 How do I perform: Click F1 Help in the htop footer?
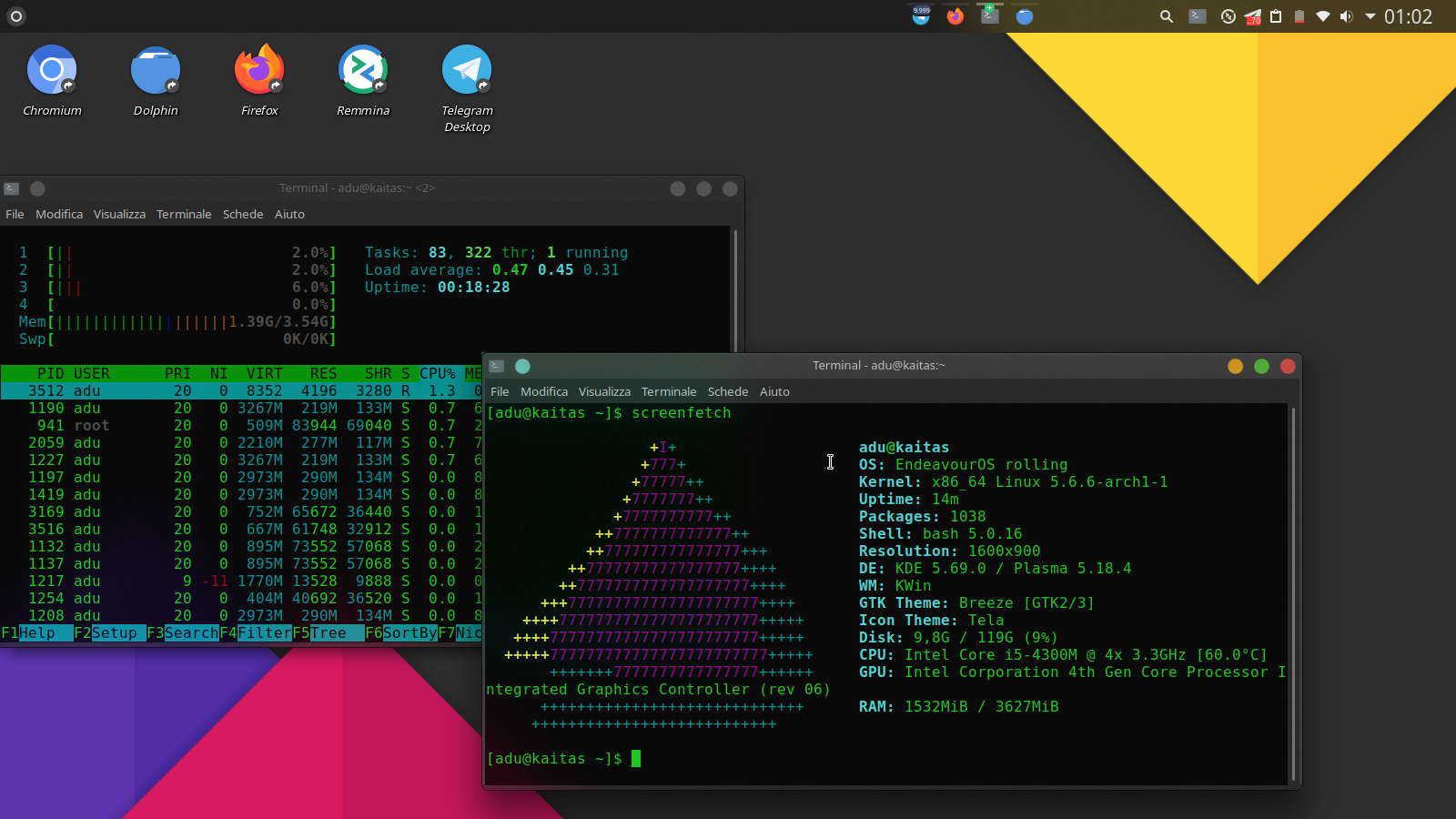coord(36,632)
